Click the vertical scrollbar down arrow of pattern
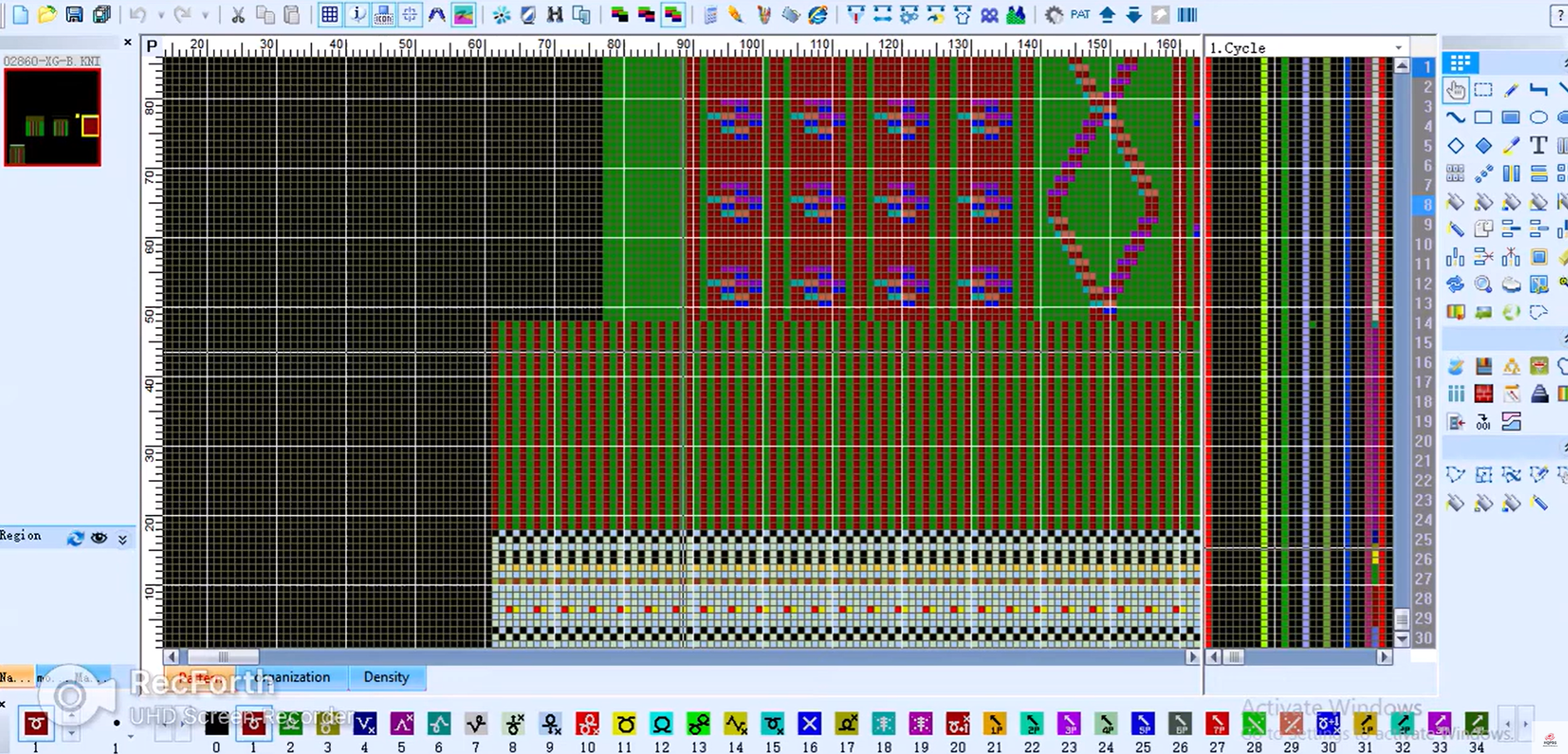This screenshot has height=754, width=1568. coord(1401,639)
